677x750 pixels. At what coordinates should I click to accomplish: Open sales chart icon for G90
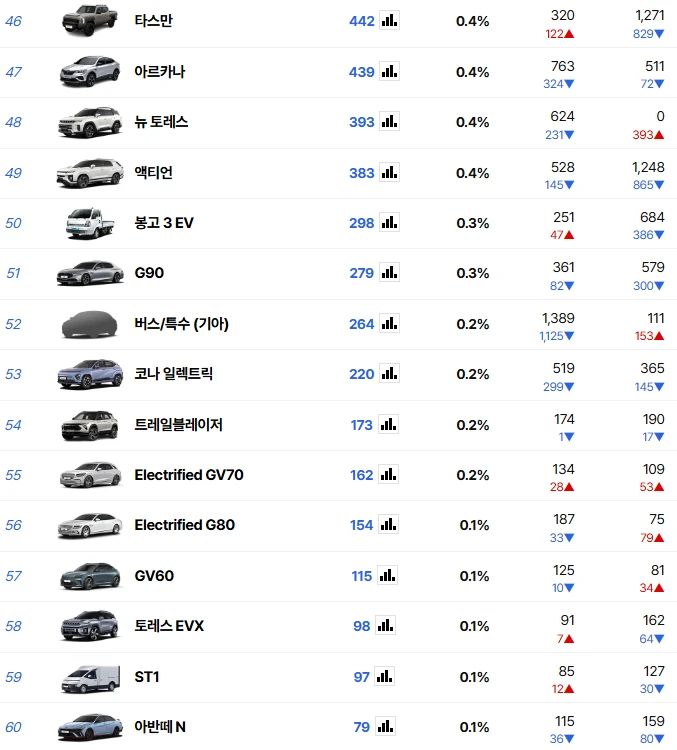click(x=389, y=273)
